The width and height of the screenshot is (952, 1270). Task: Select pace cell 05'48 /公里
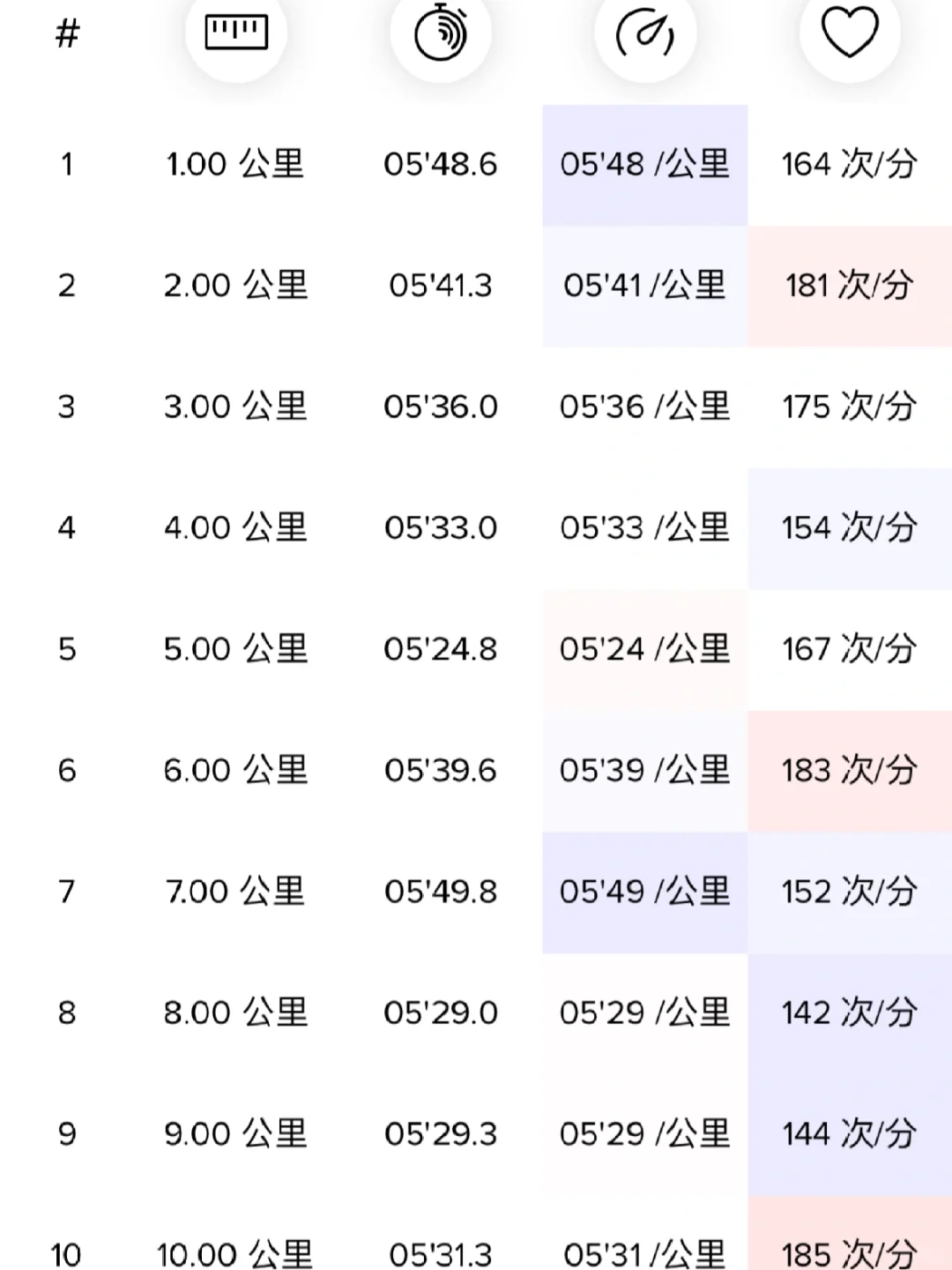click(645, 165)
